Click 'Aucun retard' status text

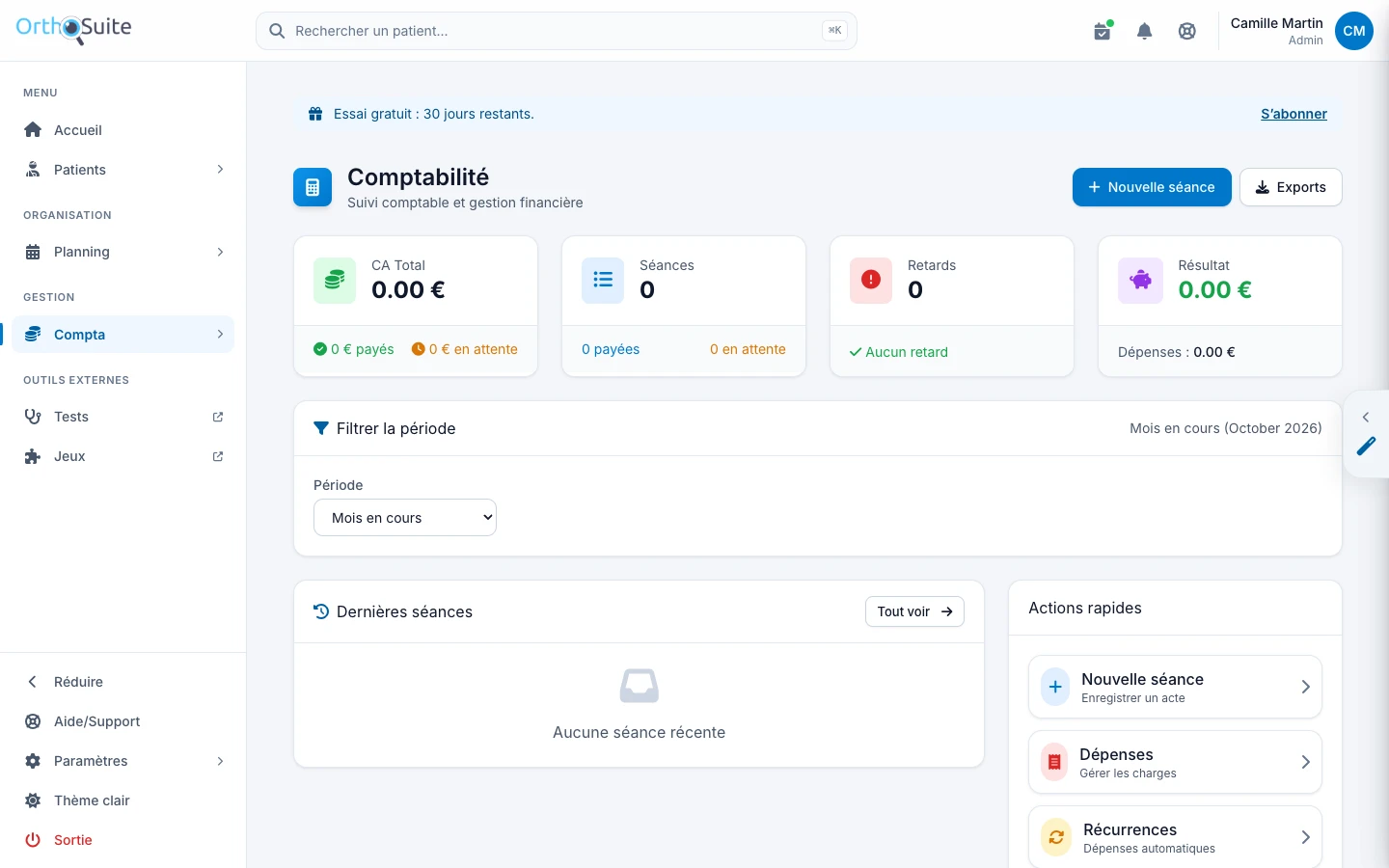pos(907,352)
